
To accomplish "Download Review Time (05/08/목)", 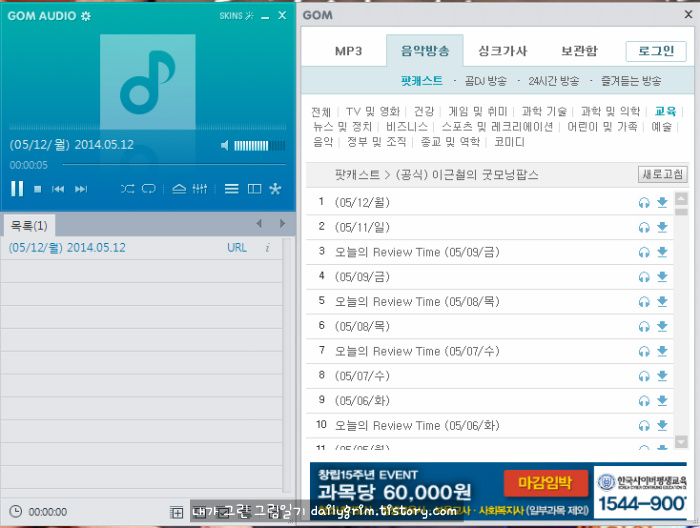I will 662,302.
